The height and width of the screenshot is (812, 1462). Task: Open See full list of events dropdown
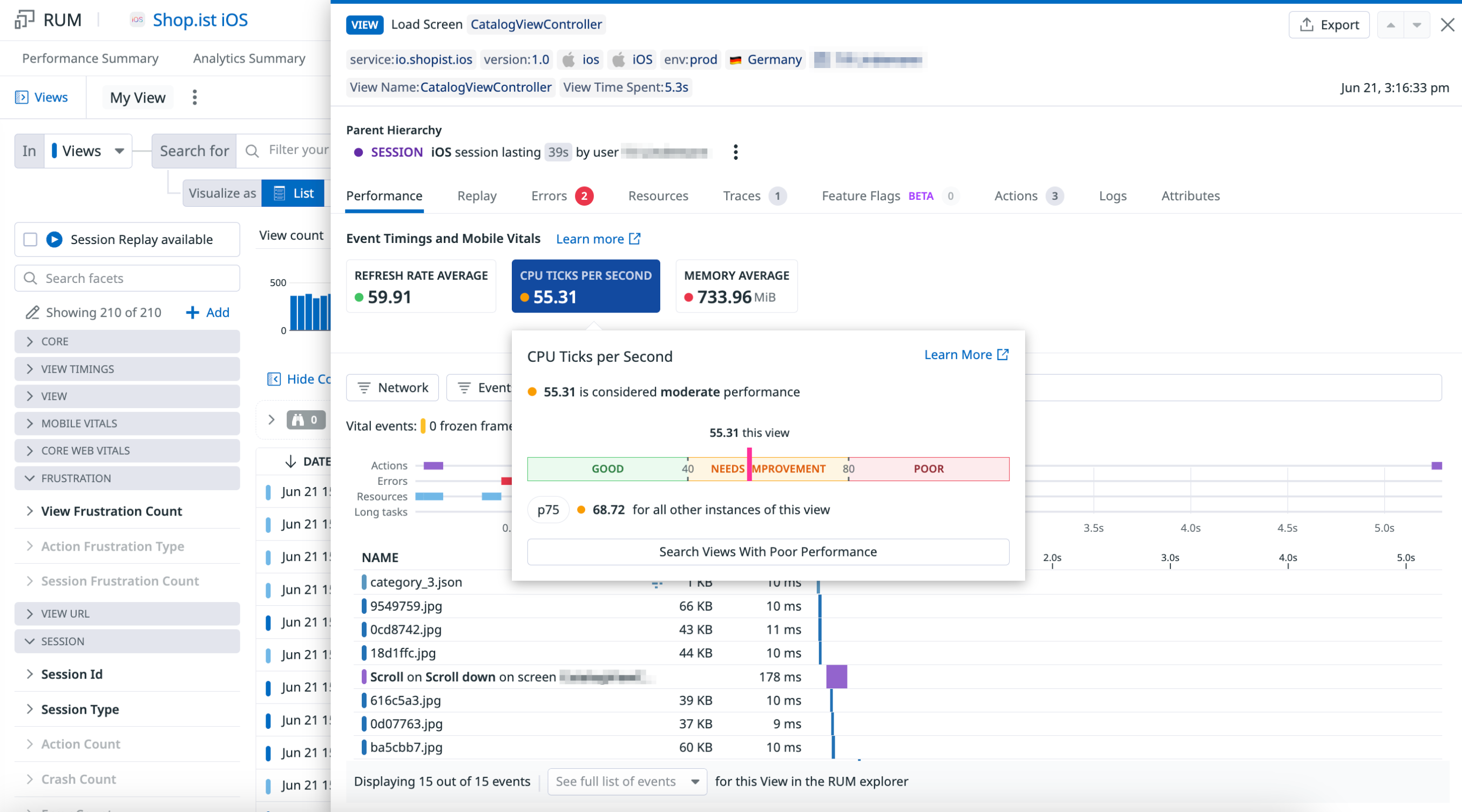627,781
